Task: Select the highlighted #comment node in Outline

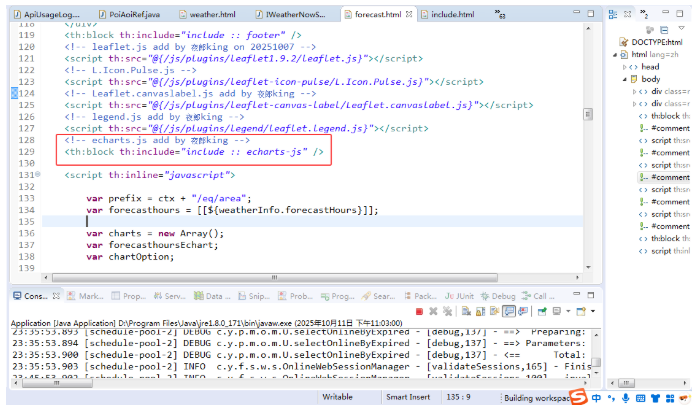Action: click(664, 177)
